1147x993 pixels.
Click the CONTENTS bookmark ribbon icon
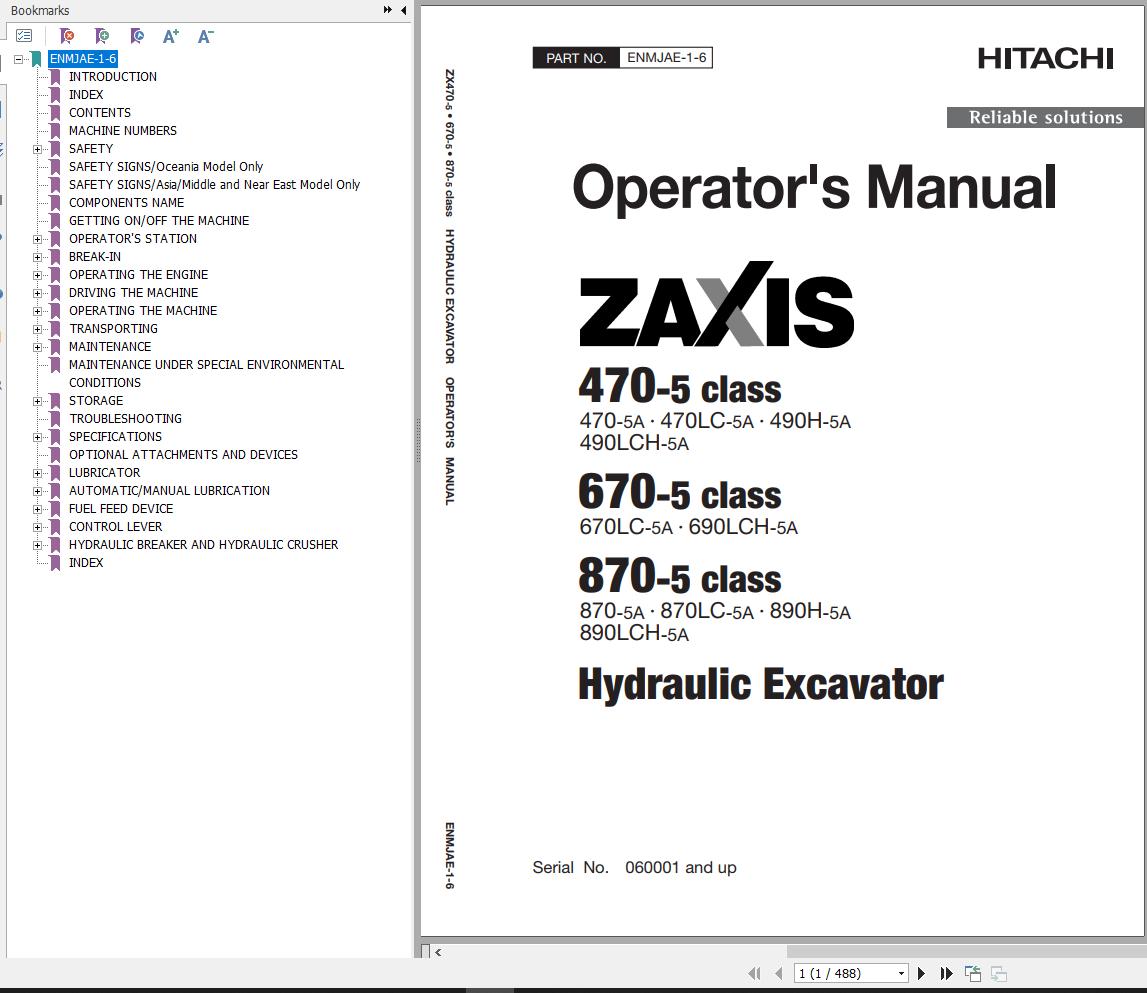pos(55,113)
